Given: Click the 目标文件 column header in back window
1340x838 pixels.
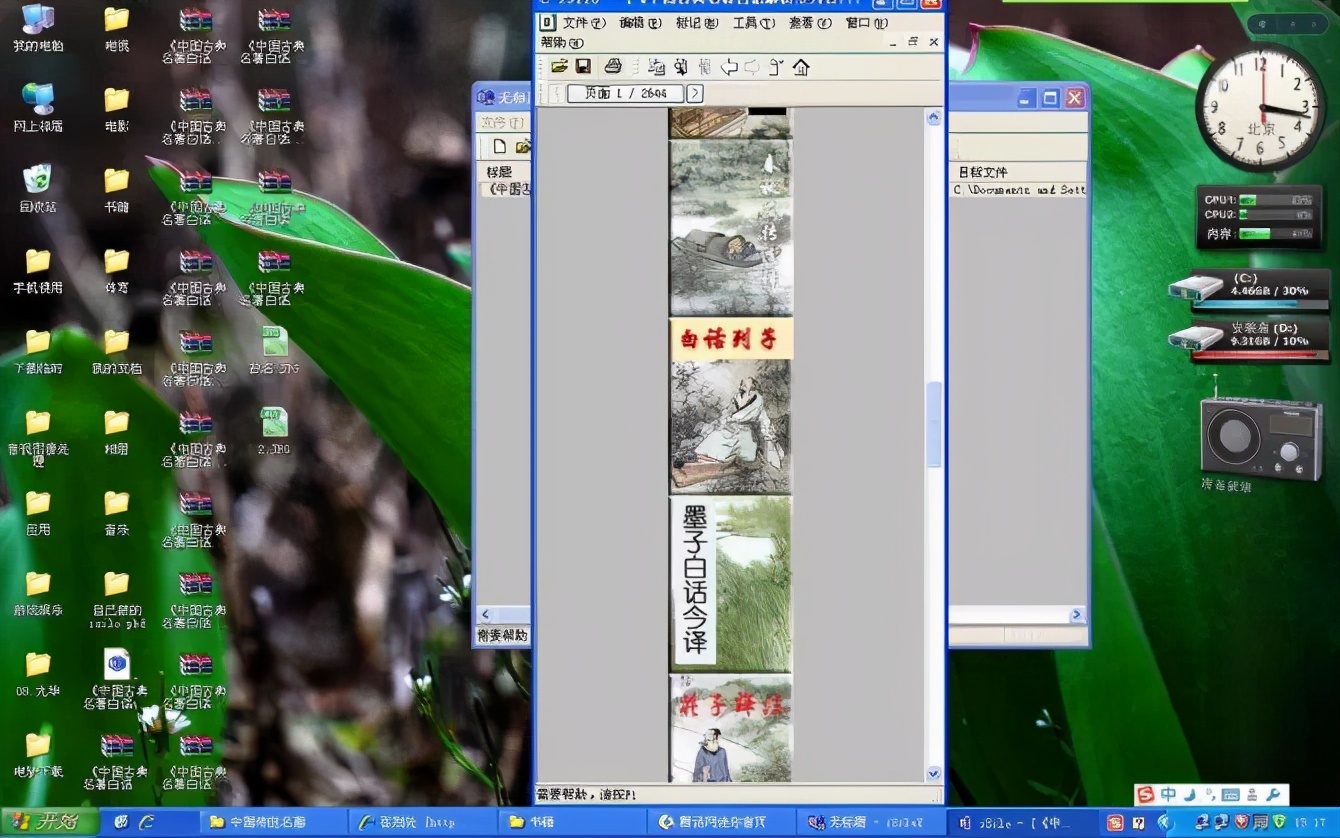Looking at the screenshot, I should pos(1018,172).
